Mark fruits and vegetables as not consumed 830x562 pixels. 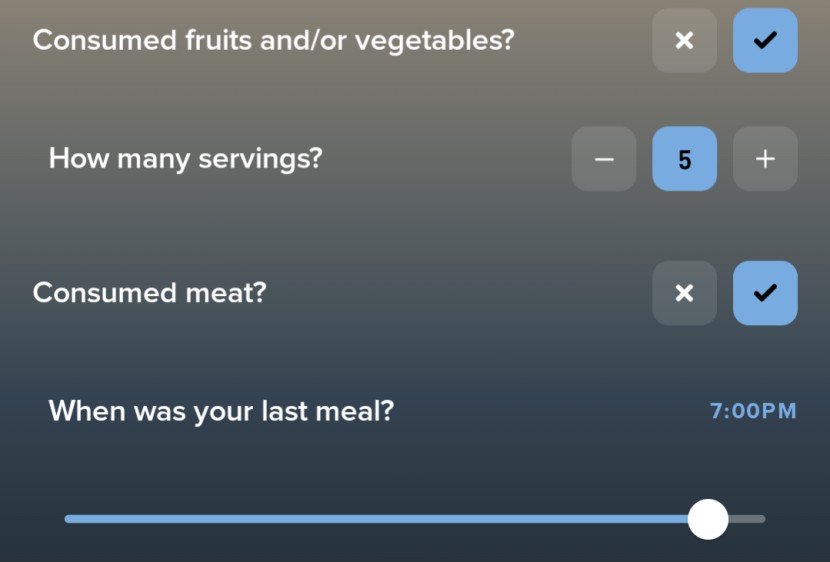click(684, 41)
